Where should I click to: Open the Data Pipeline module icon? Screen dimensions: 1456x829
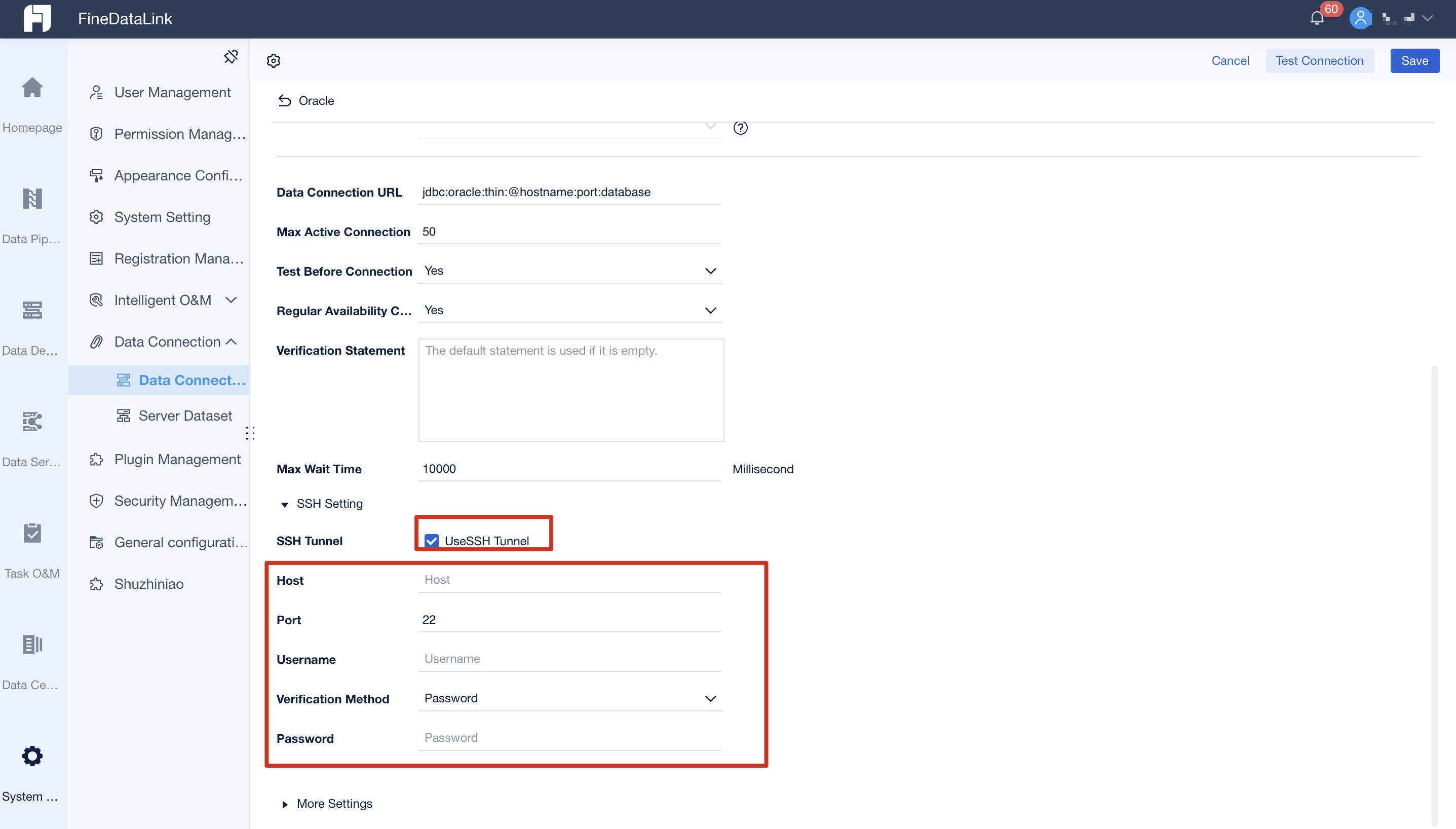point(32,198)
